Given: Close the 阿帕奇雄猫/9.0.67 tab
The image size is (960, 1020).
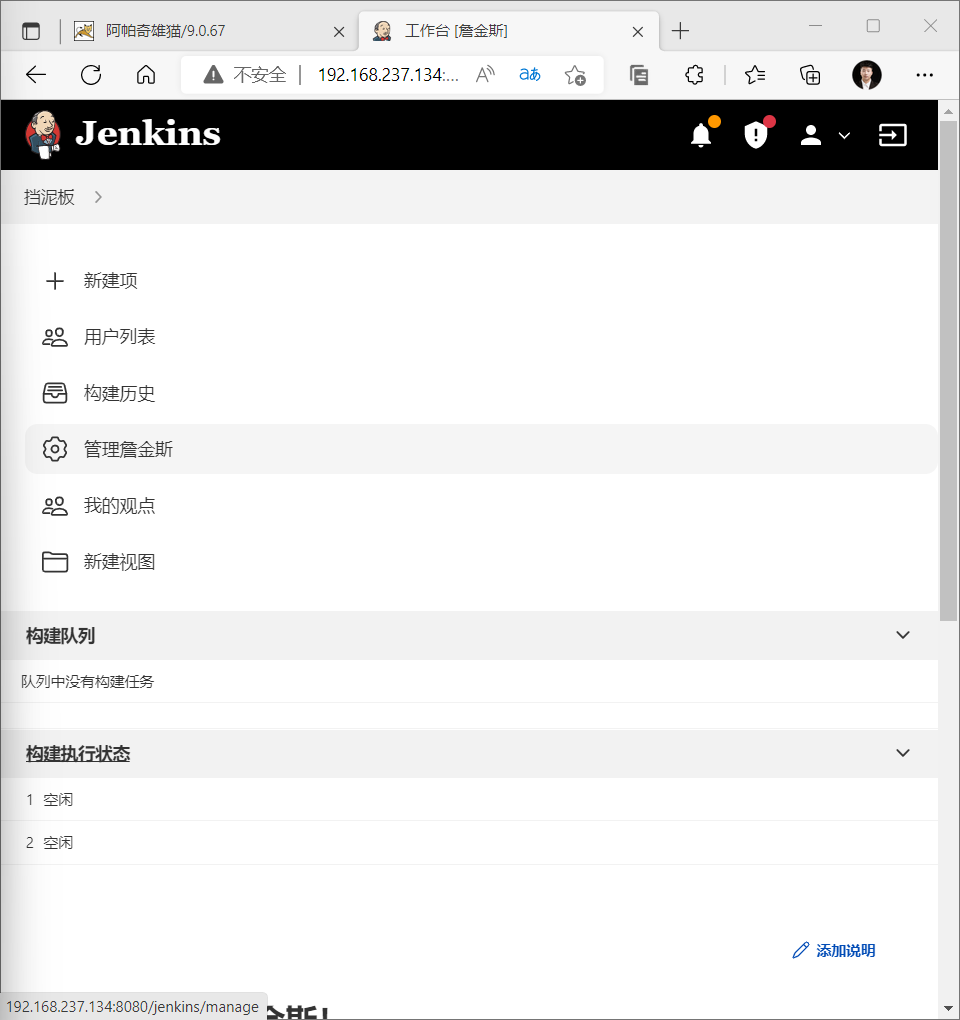Looking at the screenshot, I should tap(339, 32).
